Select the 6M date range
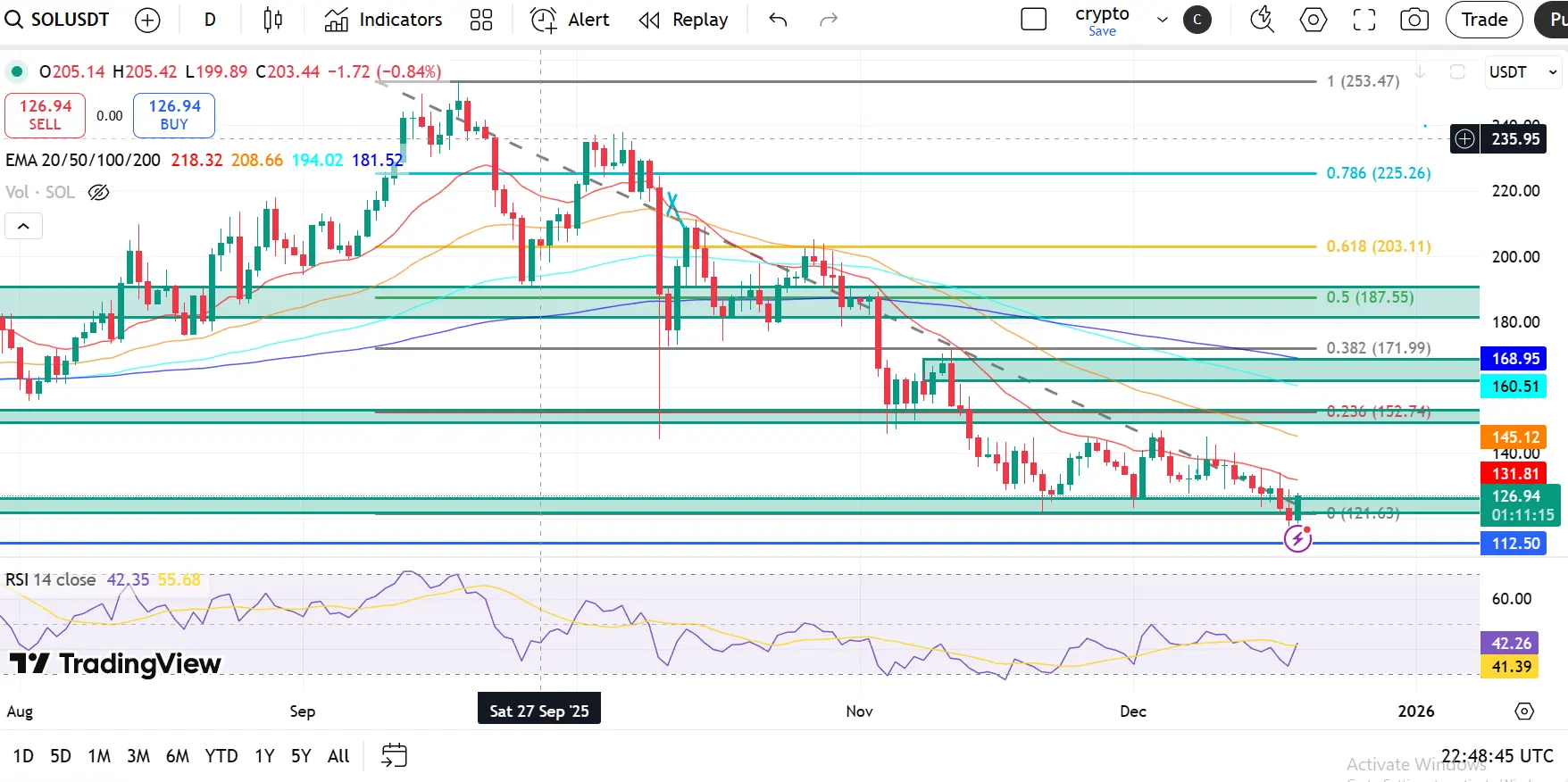The width and height of the screenshot is (1568, 782). click(178, 756)
